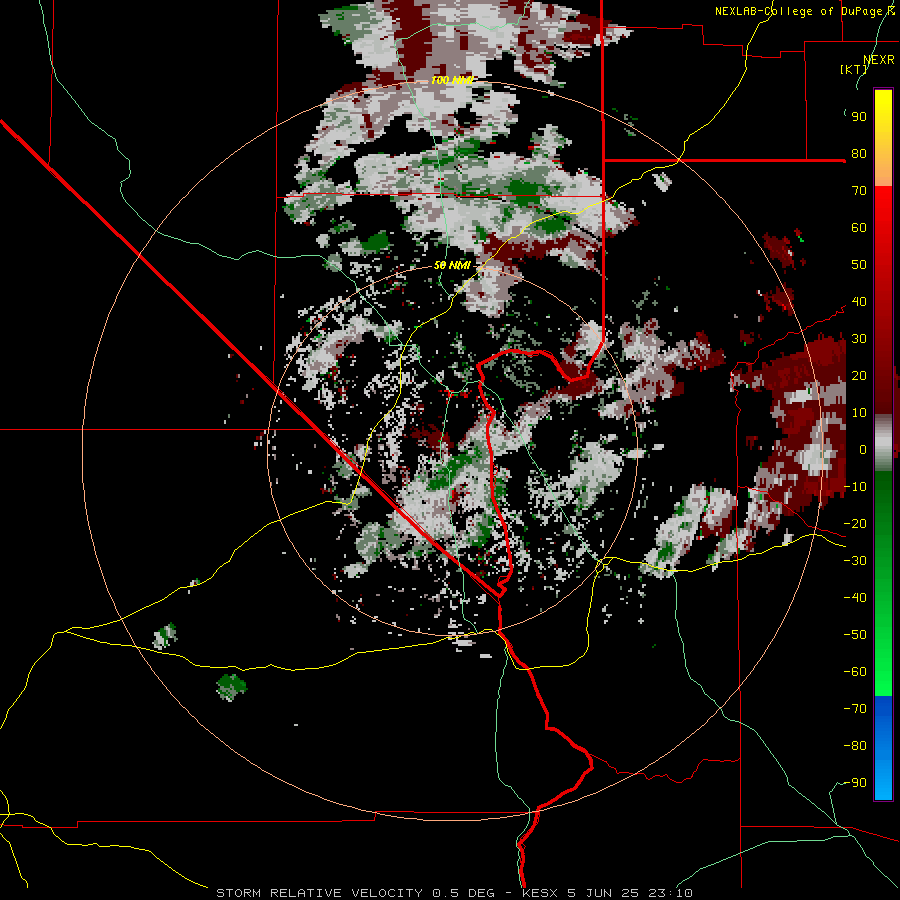900x900 pixels.
Task: Click the -50 value on velocity scale
Action: (855, 635)
